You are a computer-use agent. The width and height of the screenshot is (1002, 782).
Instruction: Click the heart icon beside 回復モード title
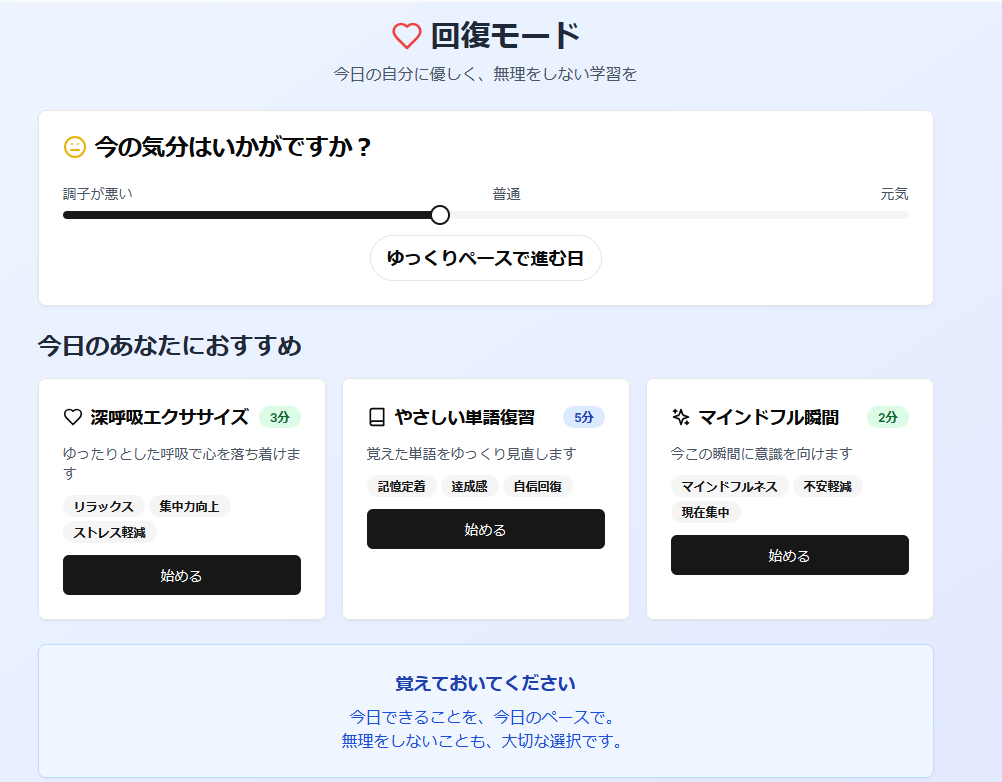point(406,36)
